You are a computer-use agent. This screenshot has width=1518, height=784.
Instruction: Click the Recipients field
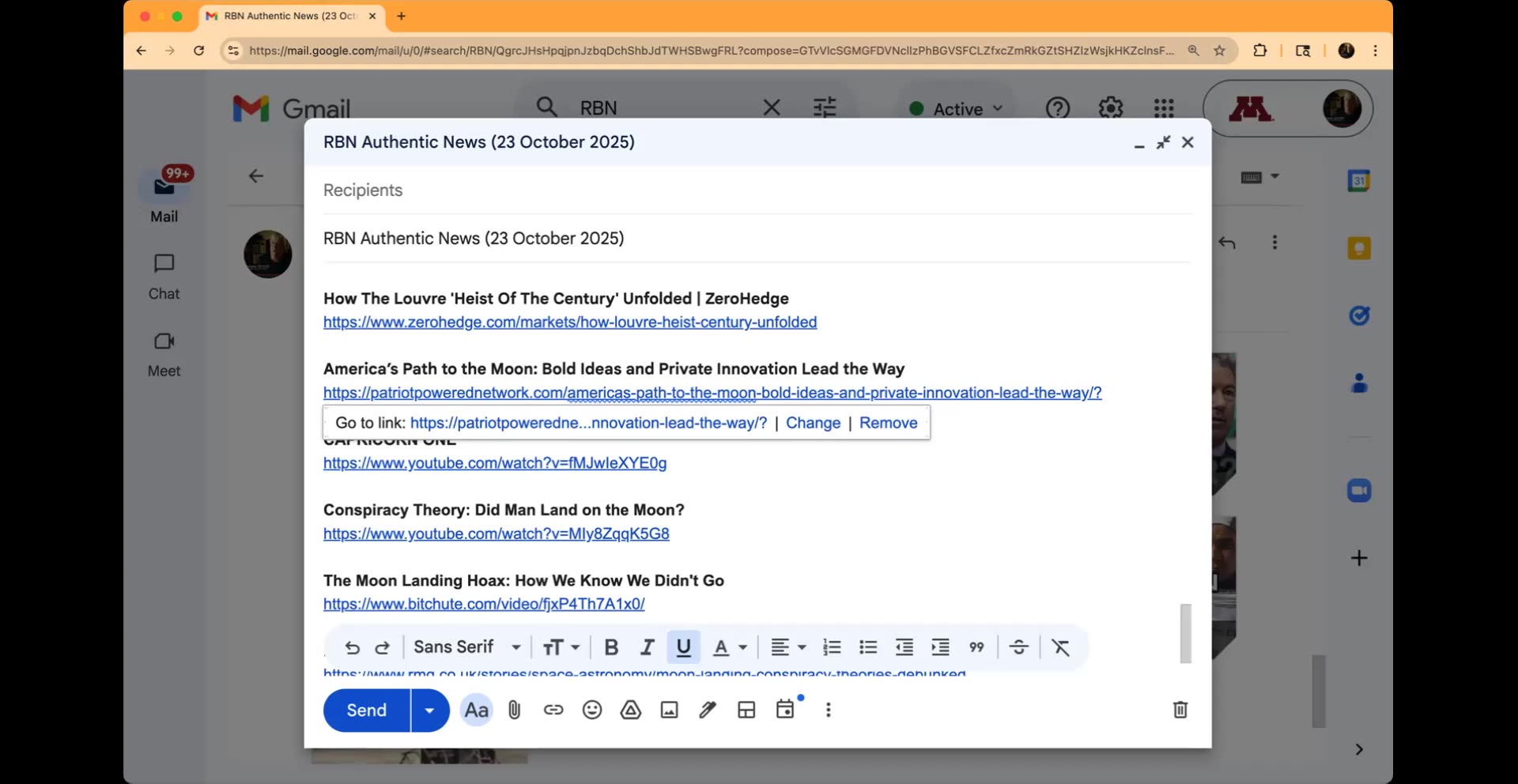tap(757, 190)
